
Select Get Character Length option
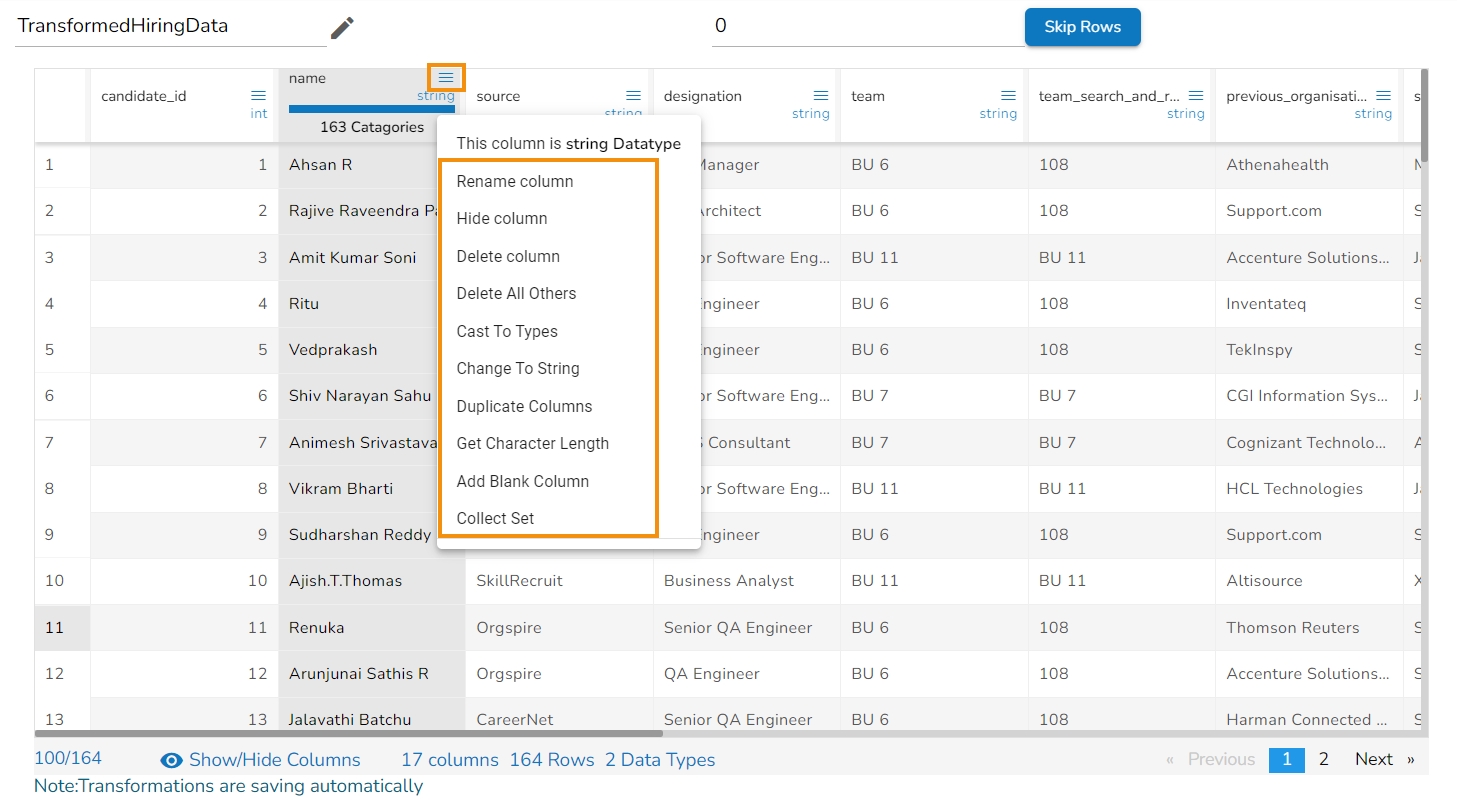pos(532,444)
